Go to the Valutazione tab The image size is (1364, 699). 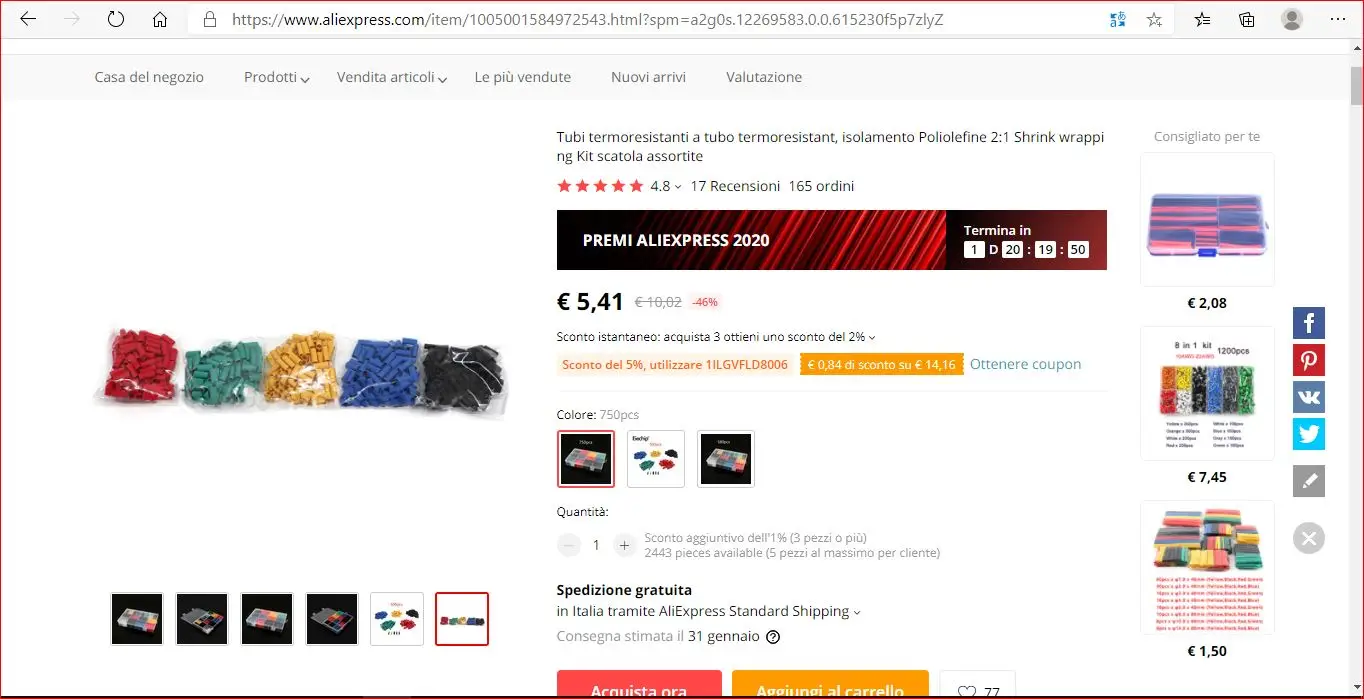click(764, 77)
